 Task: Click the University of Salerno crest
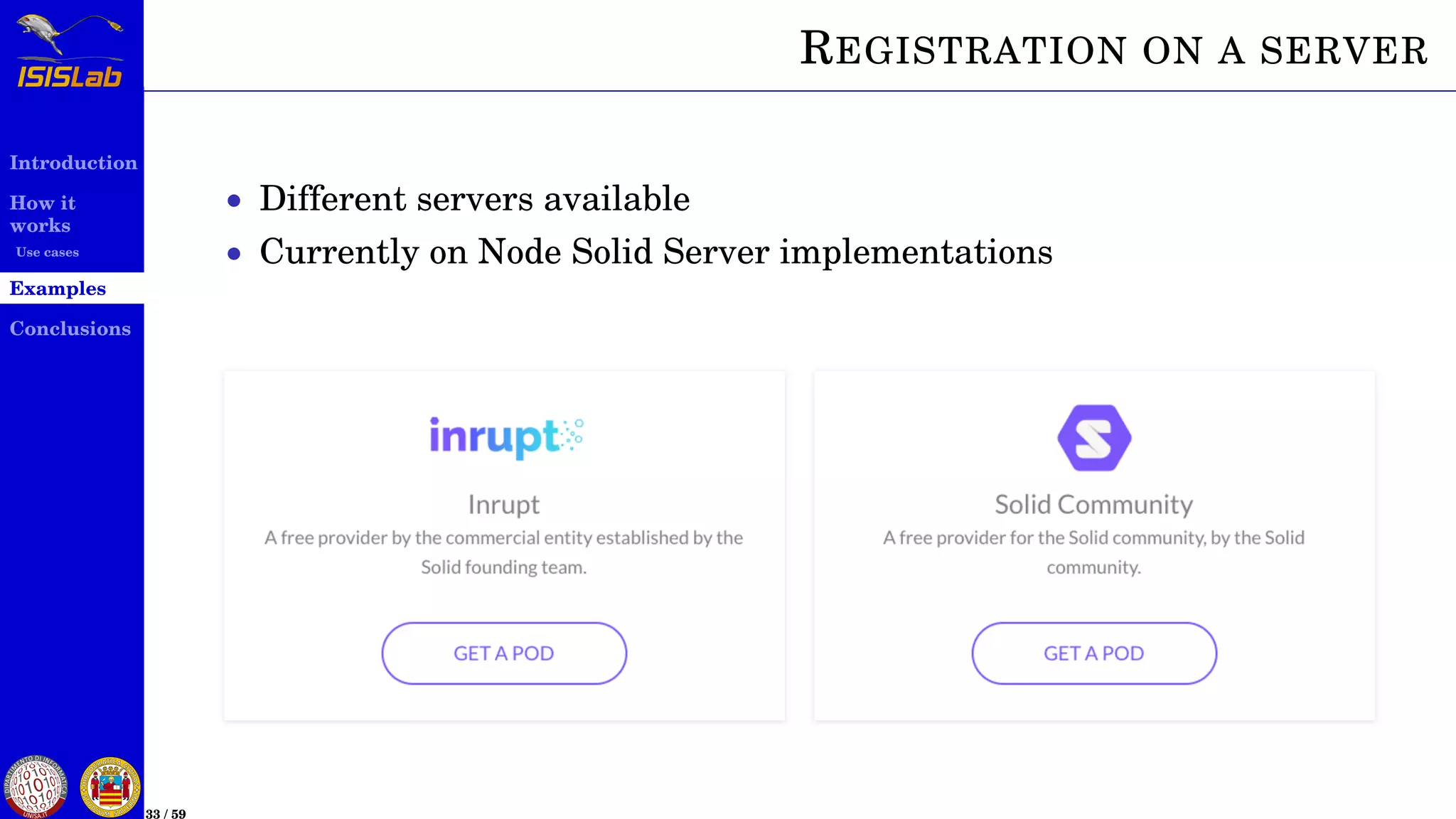(x=110, y=787)
